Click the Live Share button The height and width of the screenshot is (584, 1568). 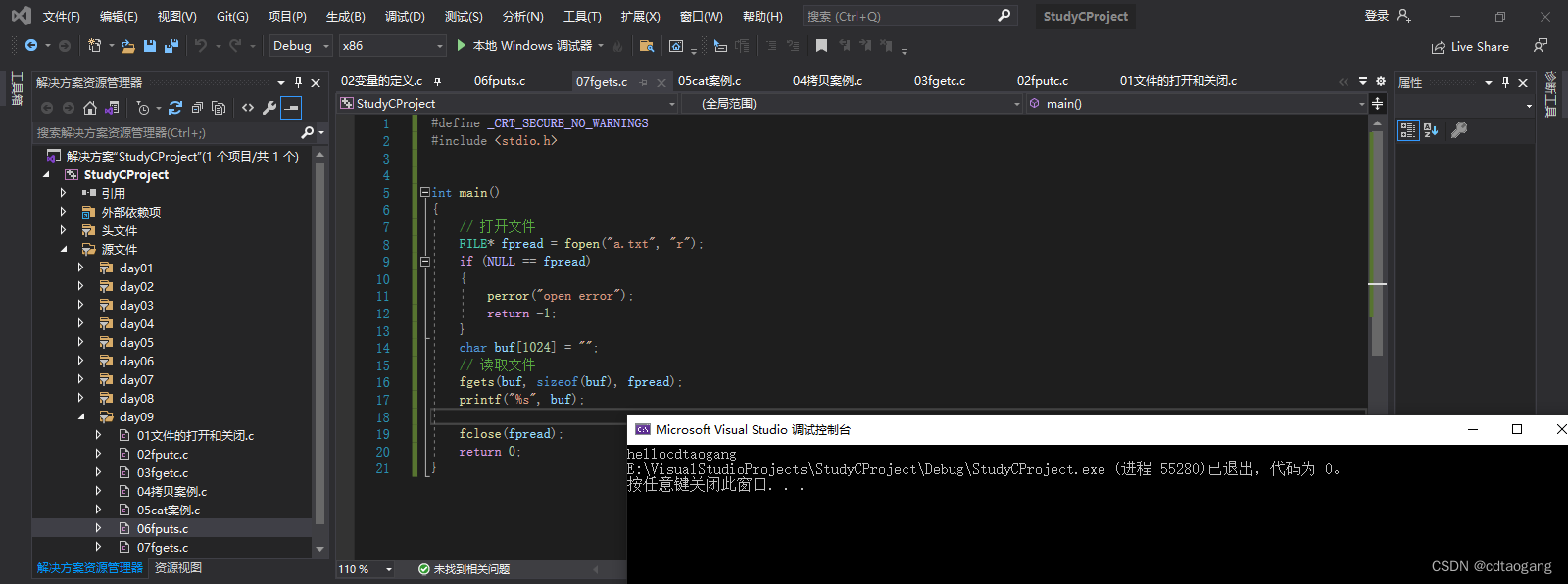(x=1470, y=47)
